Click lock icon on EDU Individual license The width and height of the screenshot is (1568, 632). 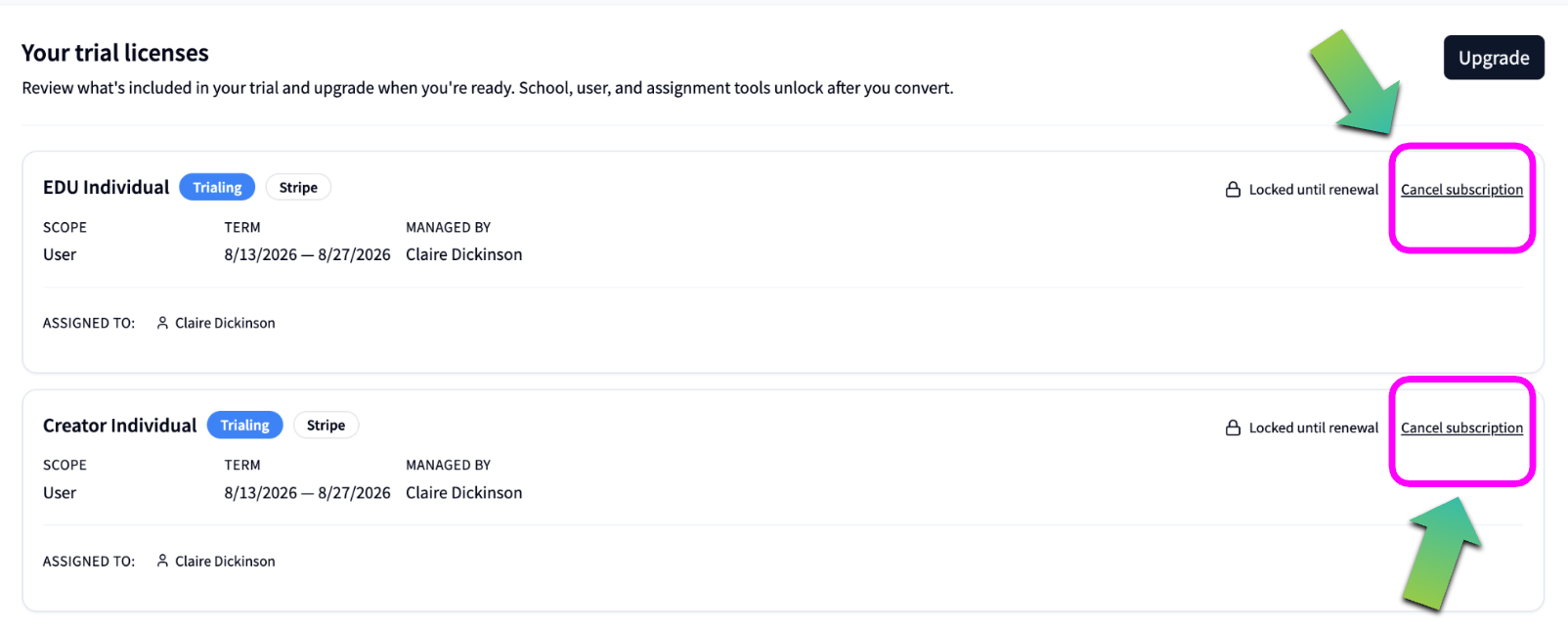click(x=1233, y=190)
